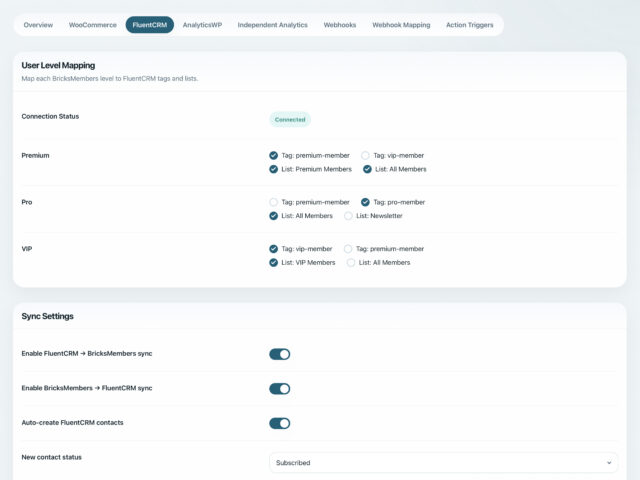
Task: Uncheck Premium's Tag: premium-member checkbox
Action: pyautogui.click(x=273, y=156)
